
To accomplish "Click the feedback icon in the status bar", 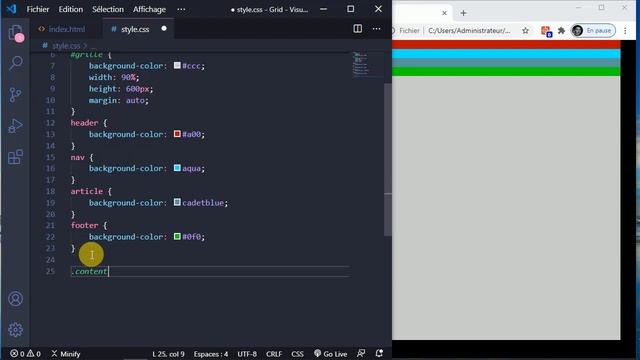I will coord(361,353).
